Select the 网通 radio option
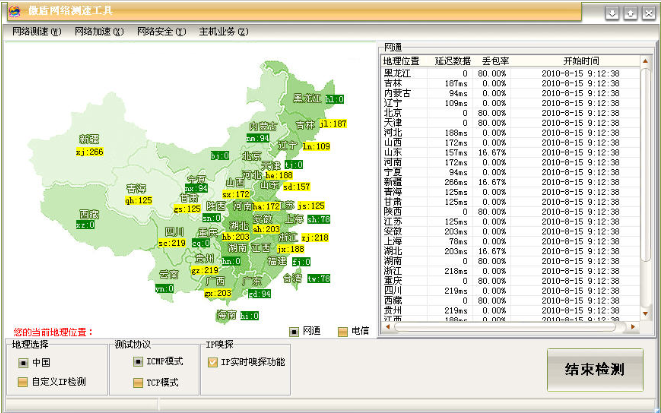The image size is (661, 413). pyautogui.click(x=305, y=332)
